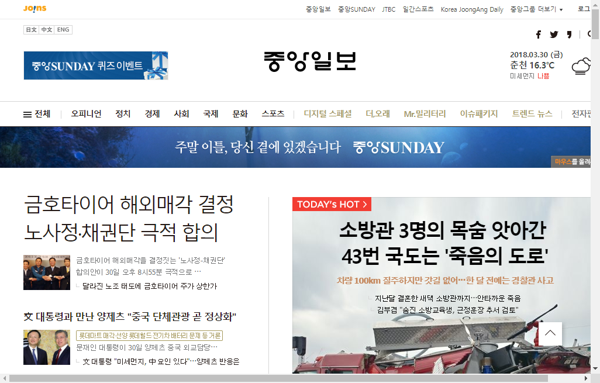The image size is (600, 383).
Task: Open the 오피니언 section
Action: [x=86, y=114]
